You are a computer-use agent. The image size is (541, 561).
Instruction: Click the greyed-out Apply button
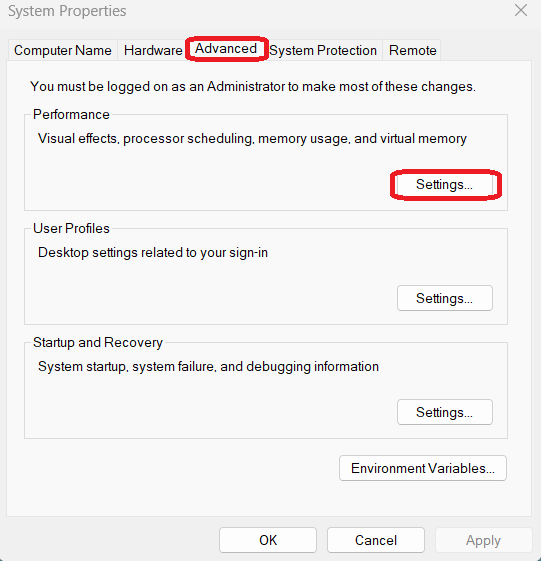tap(483, 540)
